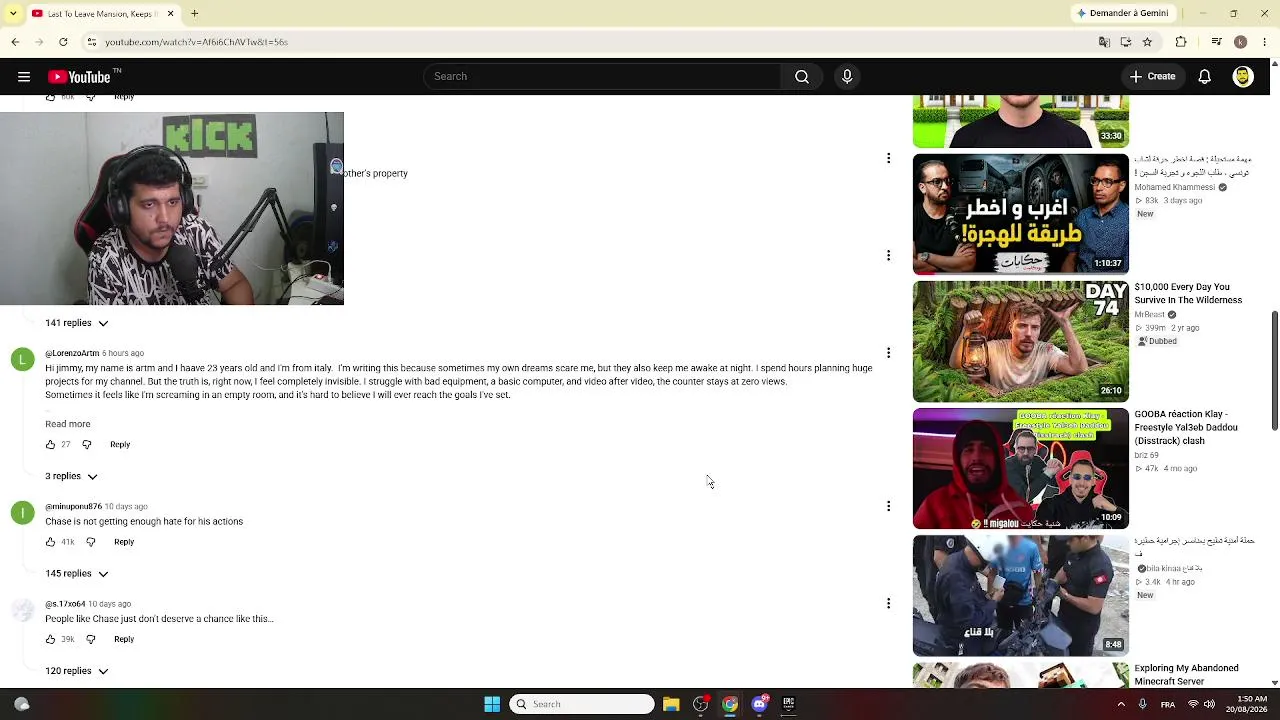The width and height of the screenshot is (1280, 720).
Task: Click the minuponu876 green avatar
Action: 22,513
